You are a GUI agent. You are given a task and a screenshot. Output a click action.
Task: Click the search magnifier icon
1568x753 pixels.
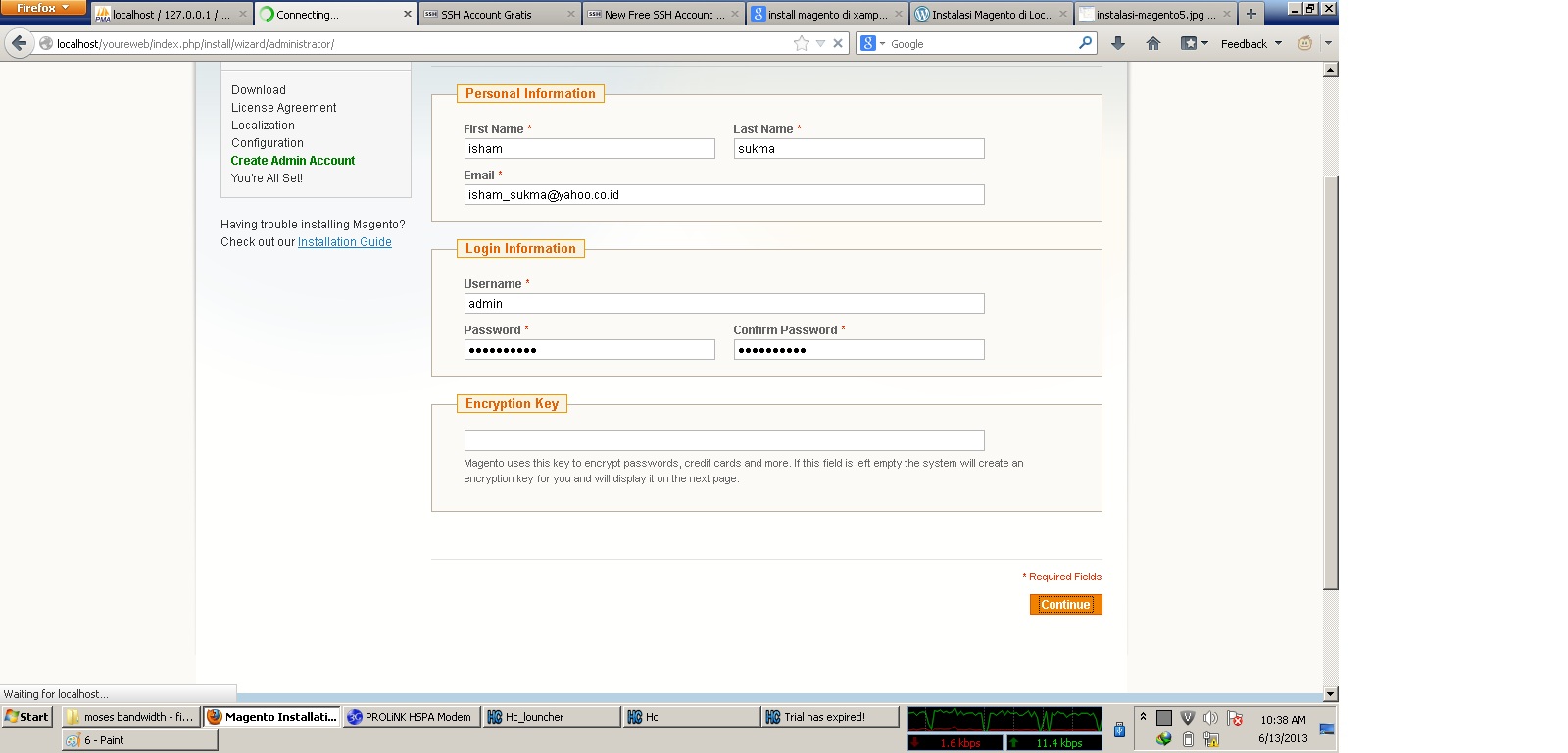tap(1085, 43)
